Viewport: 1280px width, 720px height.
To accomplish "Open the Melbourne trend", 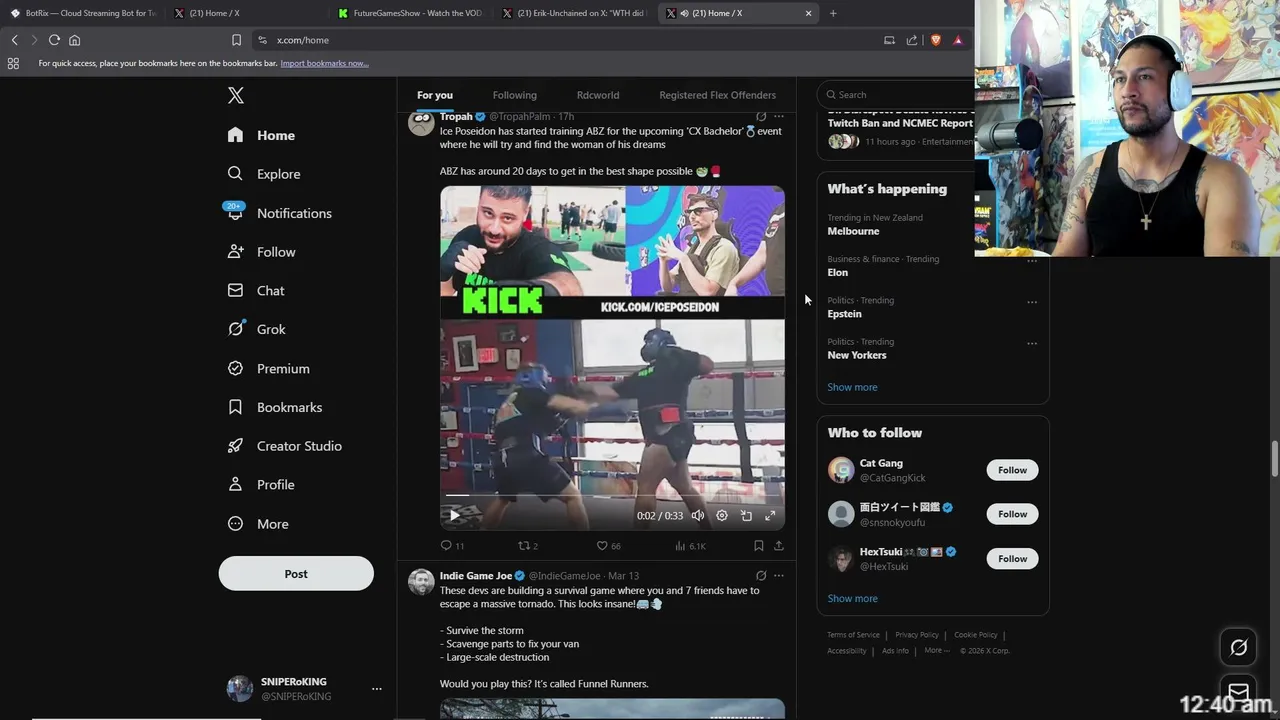I will 853,231.
